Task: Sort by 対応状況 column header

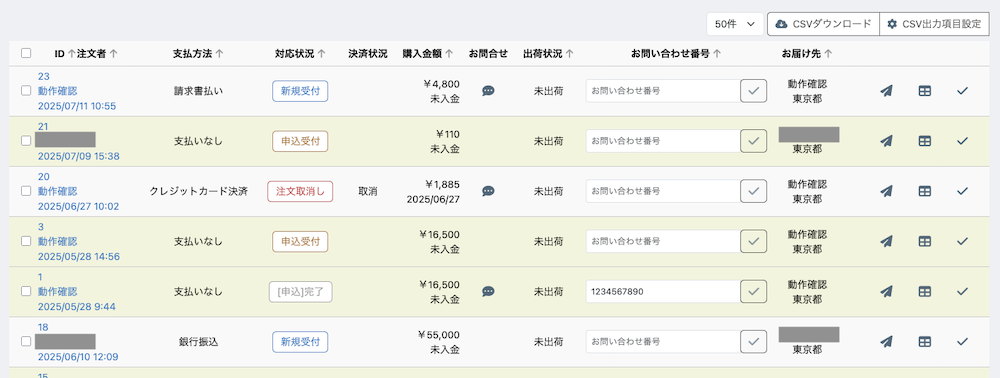Action: pyautogui.click(x=300, y=54)
